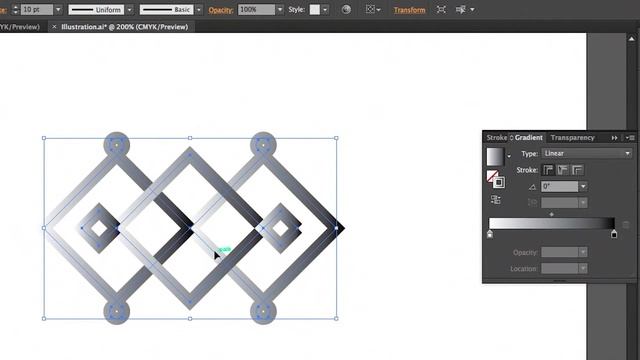The image size is (640, 360).
Task: Click the small left inner diamond shape
Action: click(x=98, y=228)
